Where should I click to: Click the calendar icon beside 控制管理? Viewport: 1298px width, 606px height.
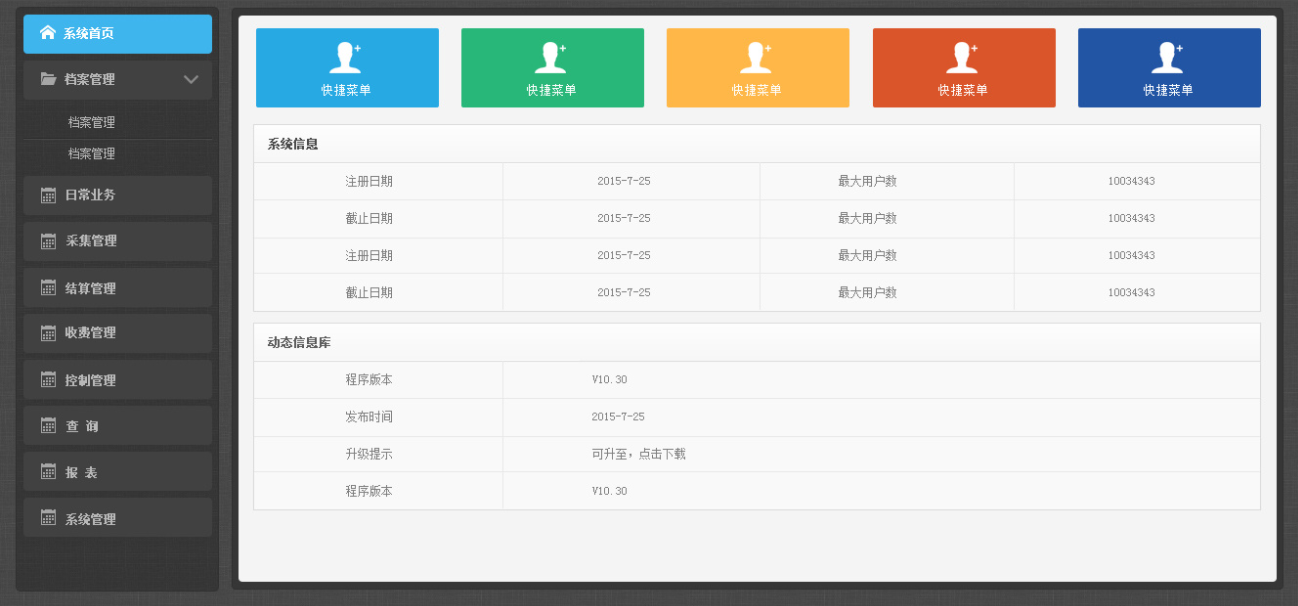tap(48, 380)
